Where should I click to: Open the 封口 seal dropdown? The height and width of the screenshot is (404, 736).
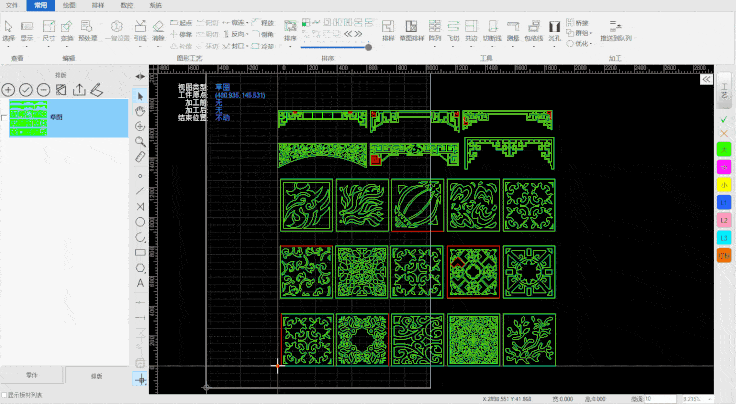click(x=236, y=46)
